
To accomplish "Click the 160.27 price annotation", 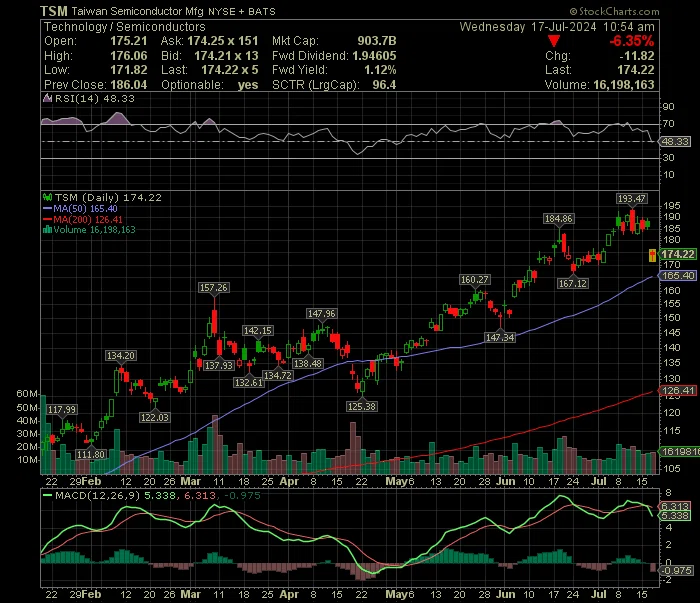I will [x=475, y=279].
